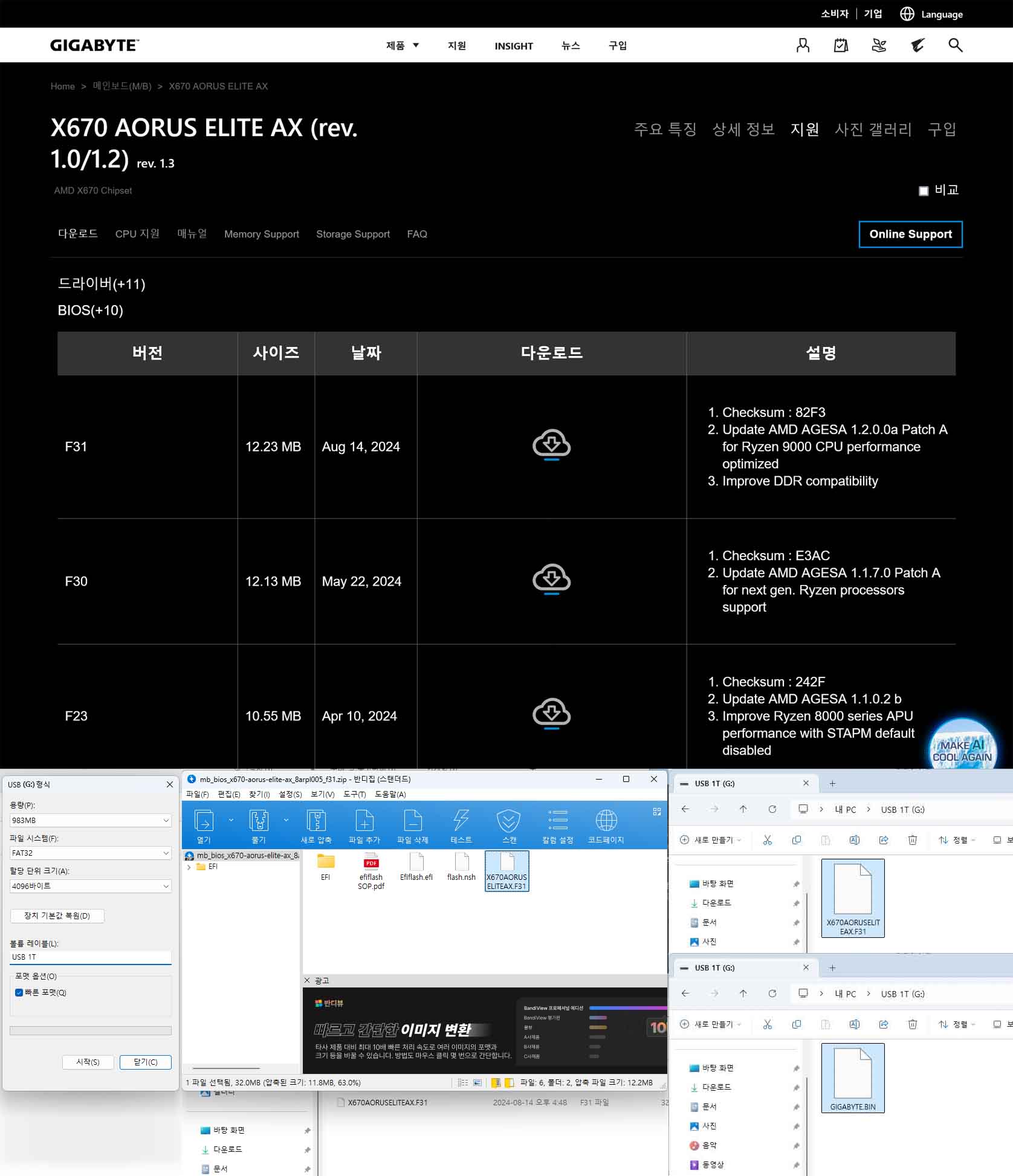1013x1176 pixels.
Task: Expand the 제품 menu in Gigabyte navigation
Action: [x=403, y=46]
